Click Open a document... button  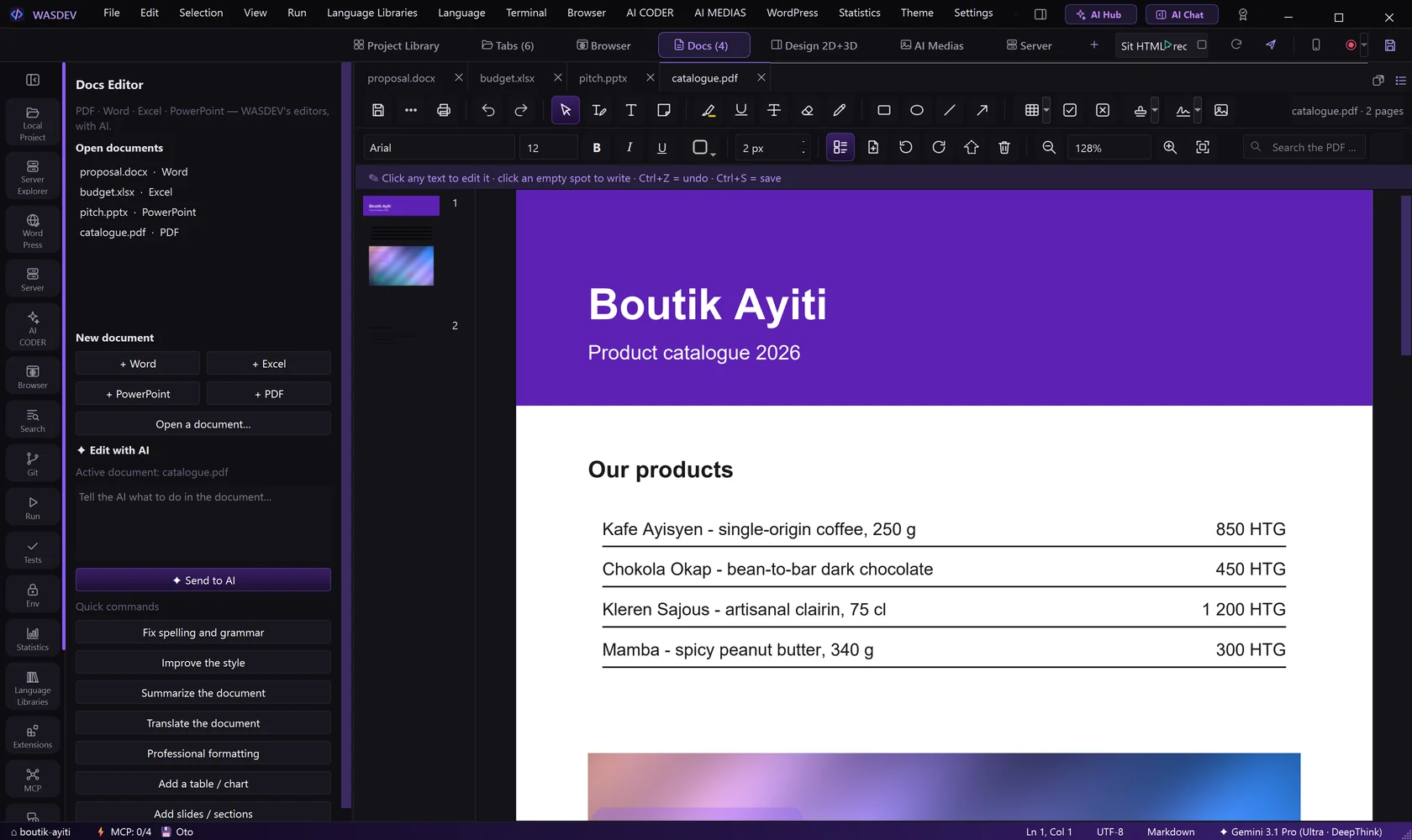[203, 423]
